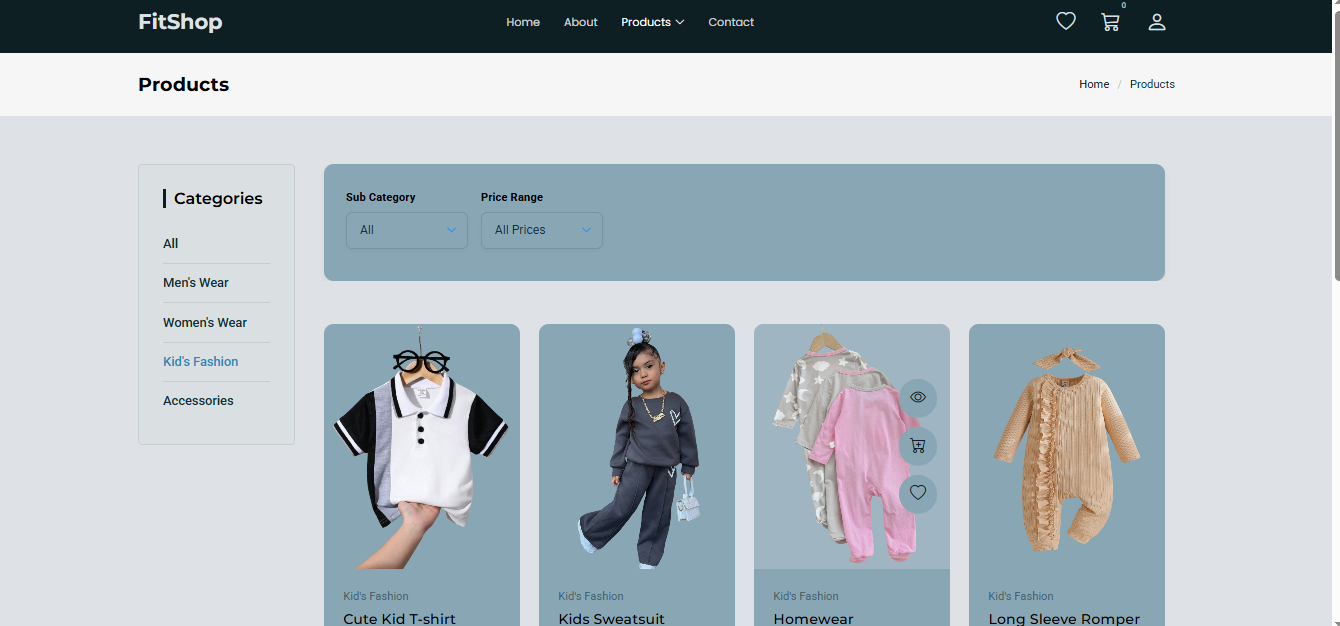Screen dimensions: 1340x626
Task: Expand the Products menu in navbar
Action: click(x=652, y=22)
